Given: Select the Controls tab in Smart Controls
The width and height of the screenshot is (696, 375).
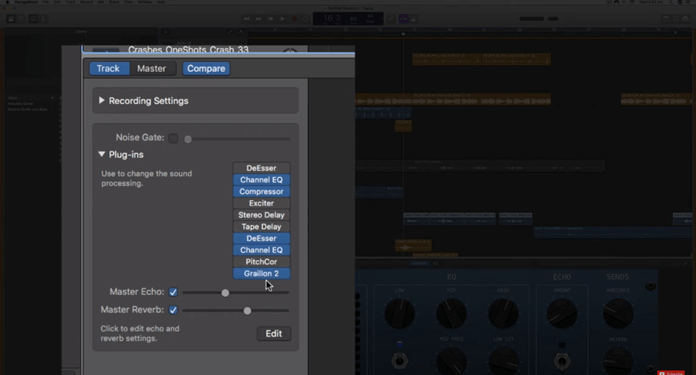Looking at the screenshot, I should click(419, 263).
